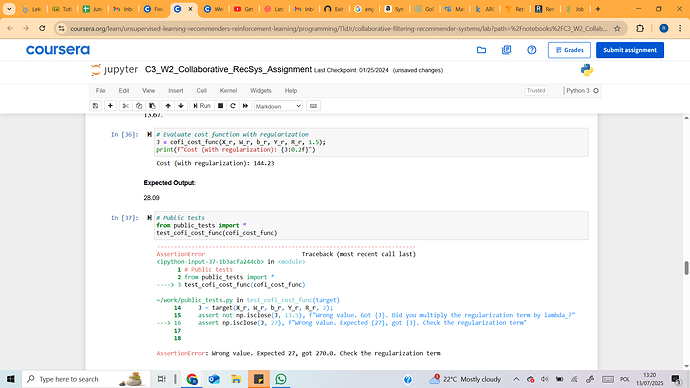Viewport: 690px width, 388px height.
Task: Restart the kernel icon
Action: tap(233, 106)
